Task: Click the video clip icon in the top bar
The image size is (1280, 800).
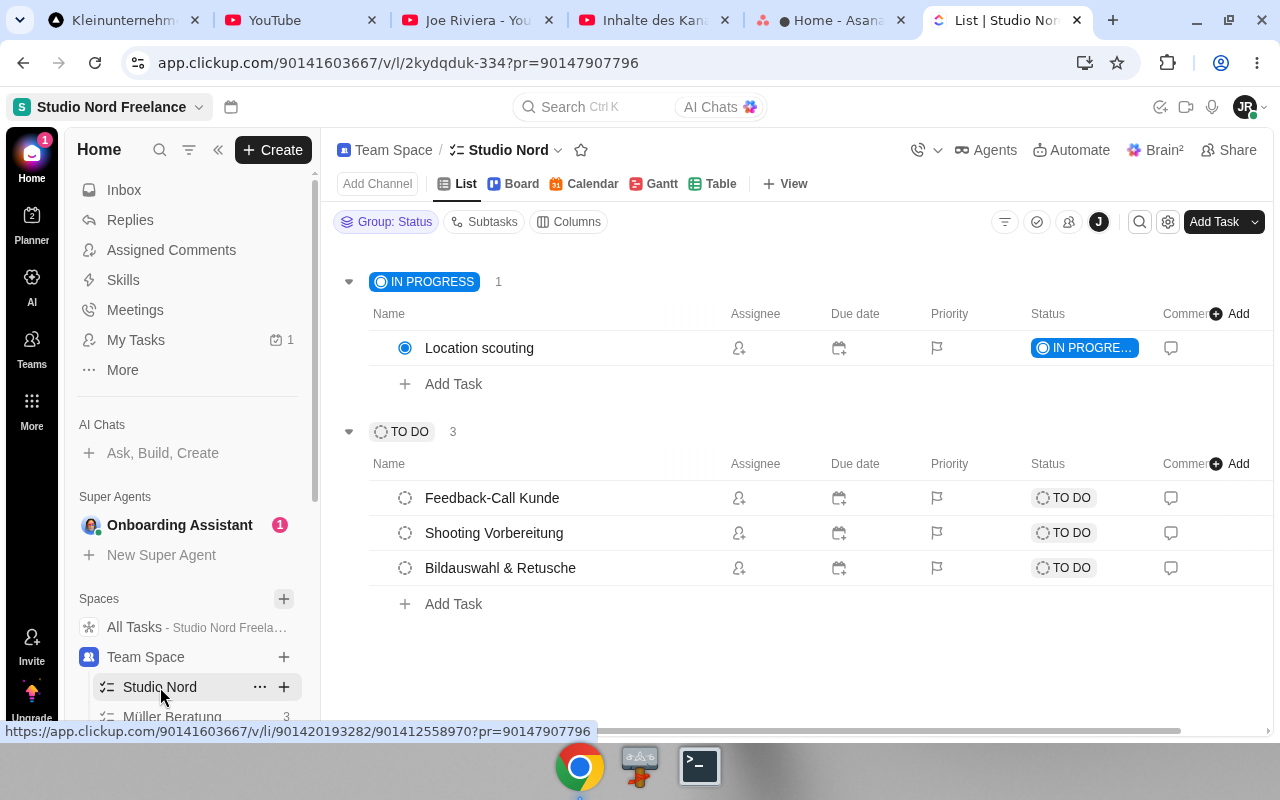Action: coord(1186,107)
